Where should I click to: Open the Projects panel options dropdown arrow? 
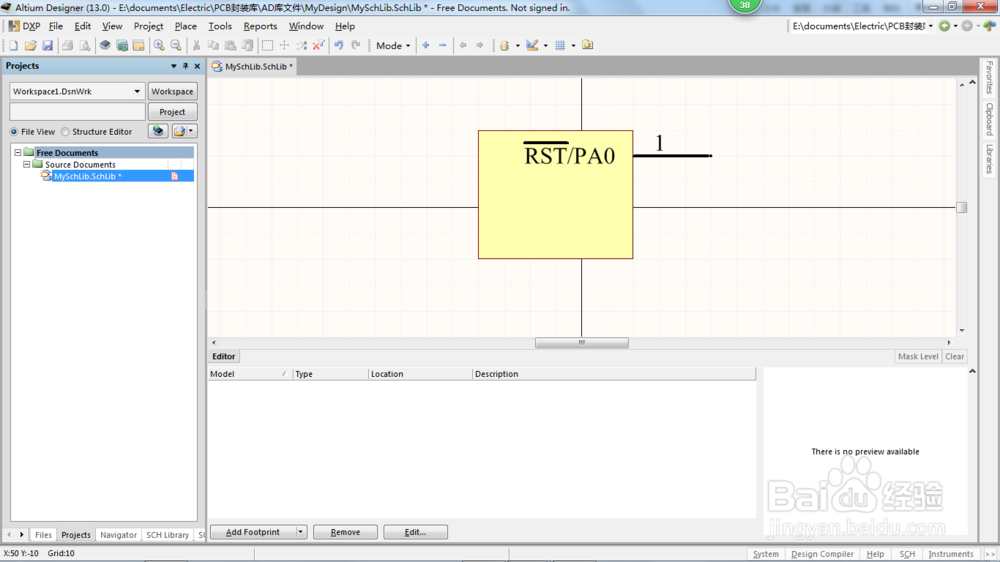point(173,66)
